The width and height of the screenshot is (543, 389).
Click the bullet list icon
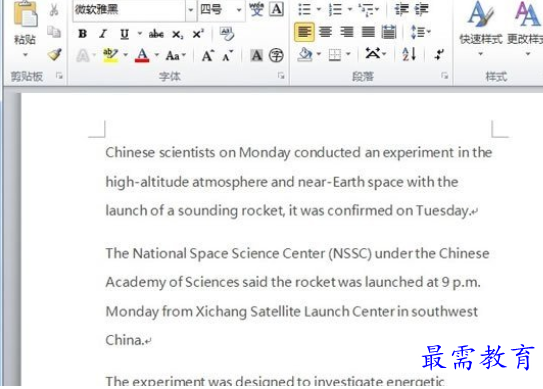(304, 10)
